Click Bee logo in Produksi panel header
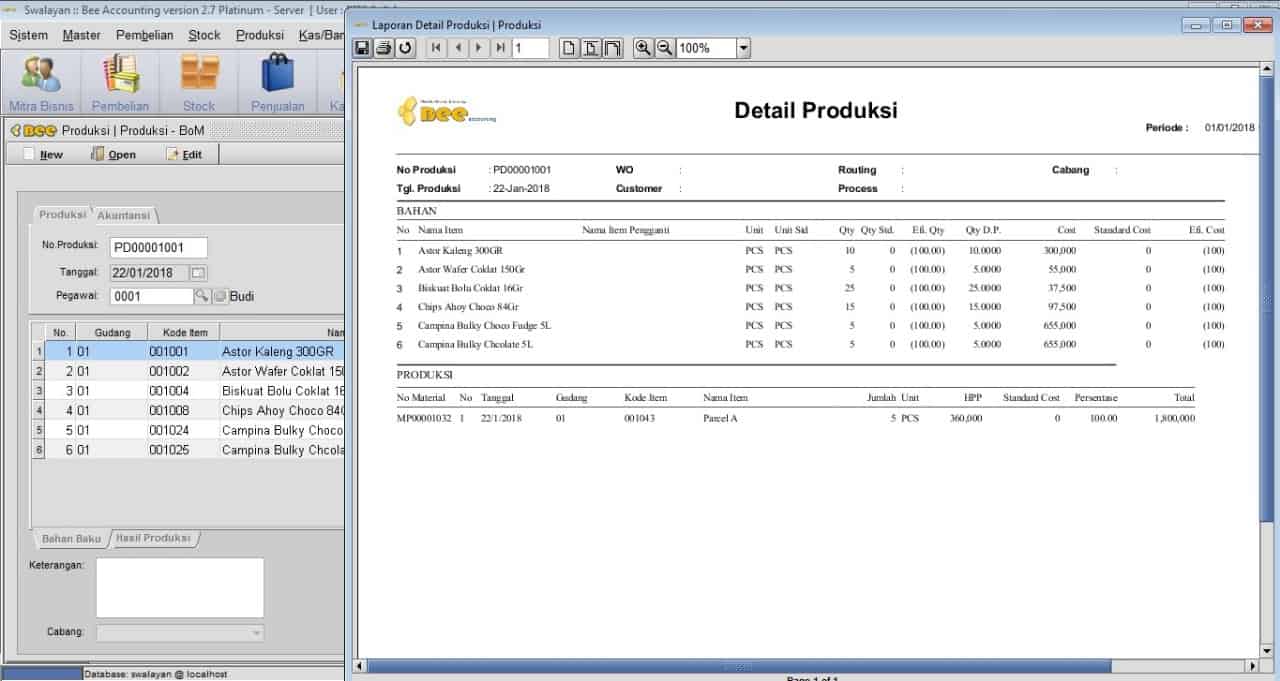This screenshot has height=681, width=1280. tap(33, 130)
